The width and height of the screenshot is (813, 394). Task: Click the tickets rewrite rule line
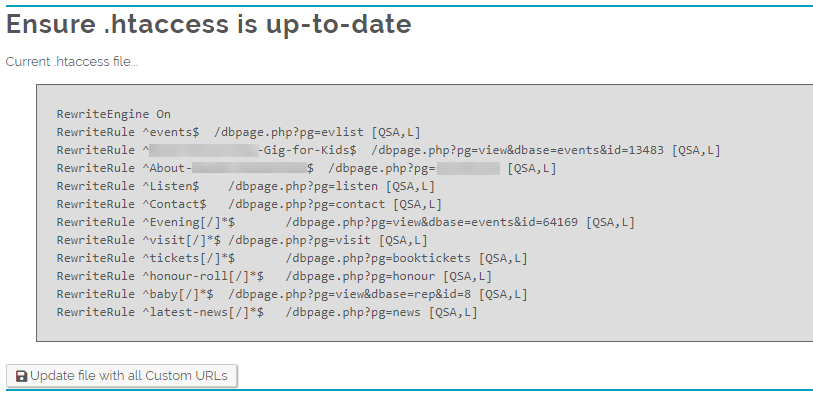click(292, 258)
